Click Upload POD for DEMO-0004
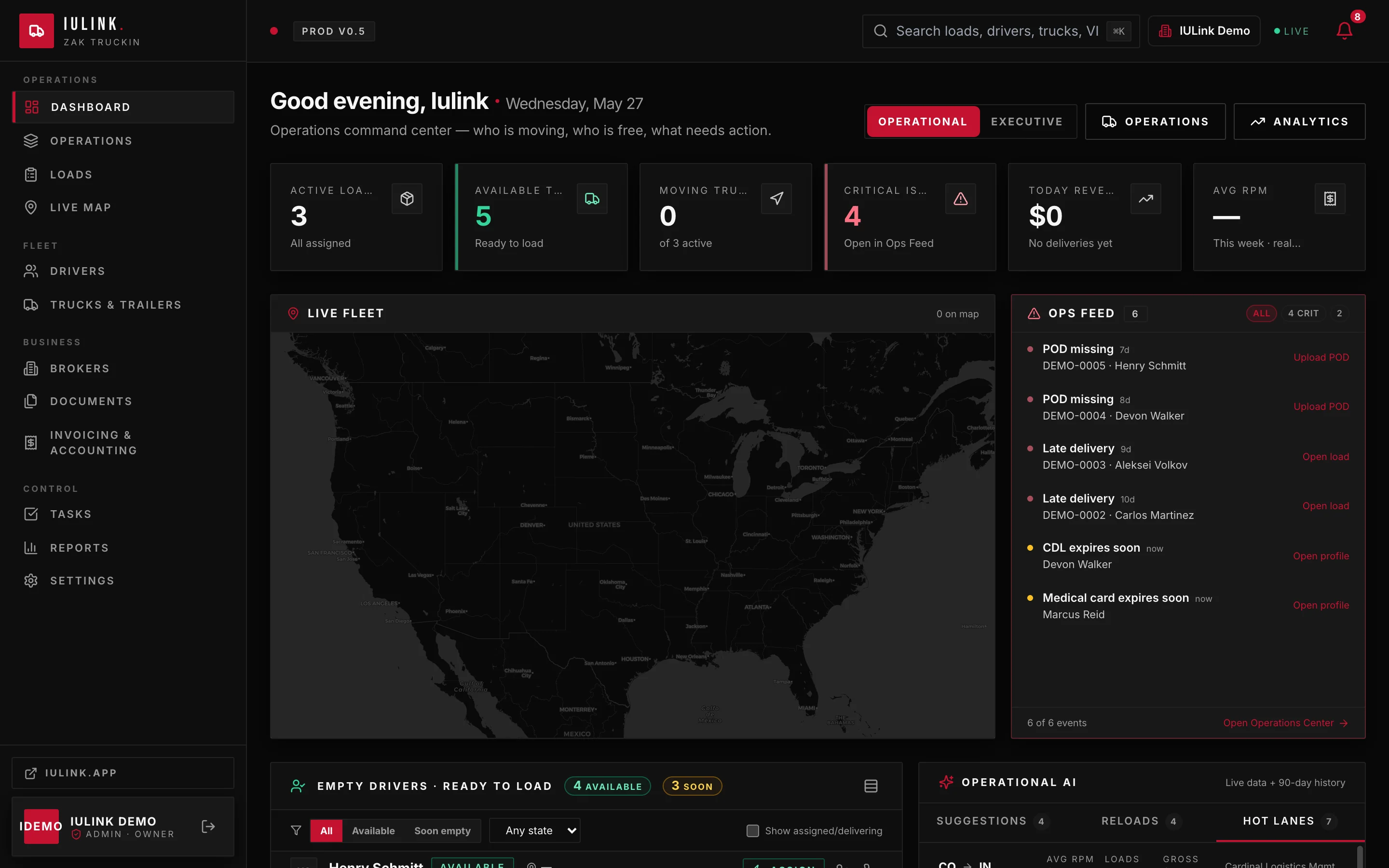This screenshot has width=1389, height=868. tap(1321, 407)
